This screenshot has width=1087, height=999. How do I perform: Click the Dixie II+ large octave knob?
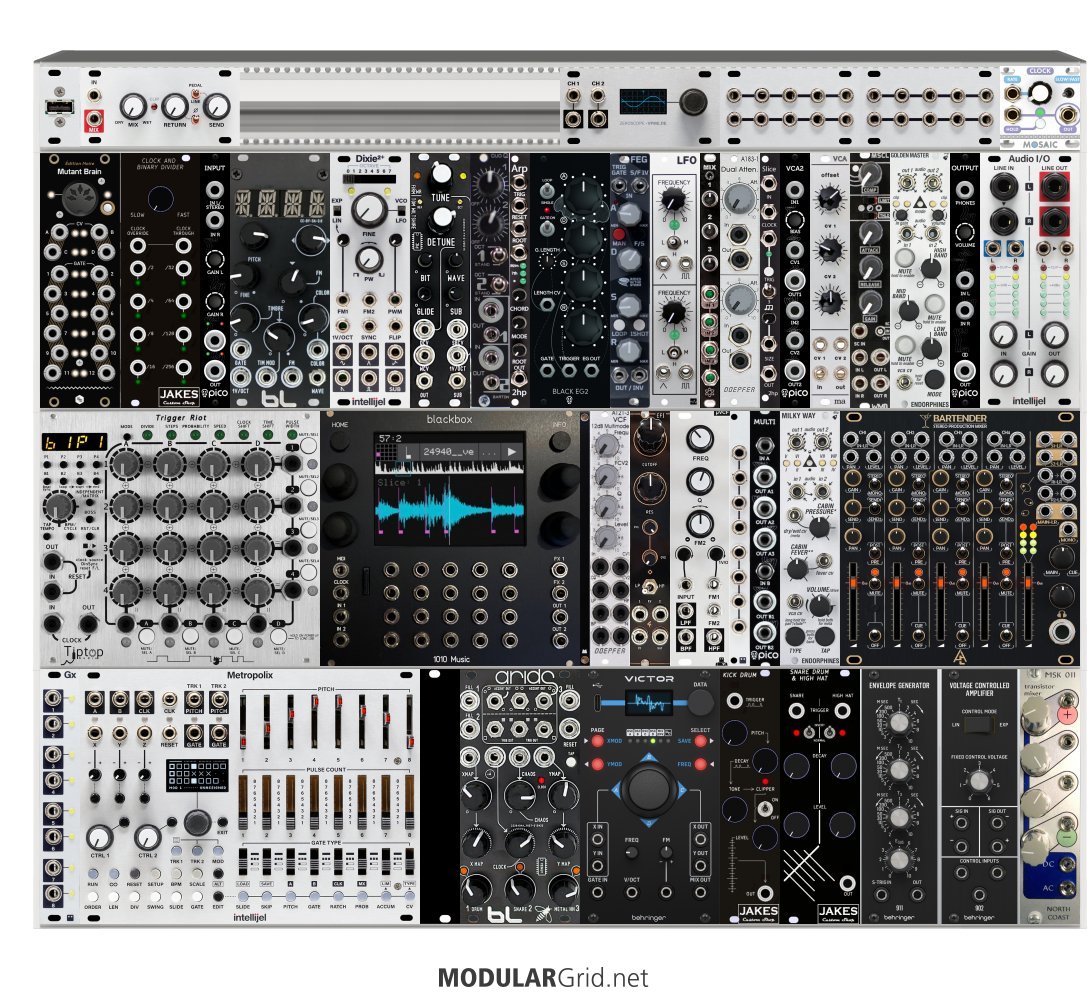[x=369, y=209]
